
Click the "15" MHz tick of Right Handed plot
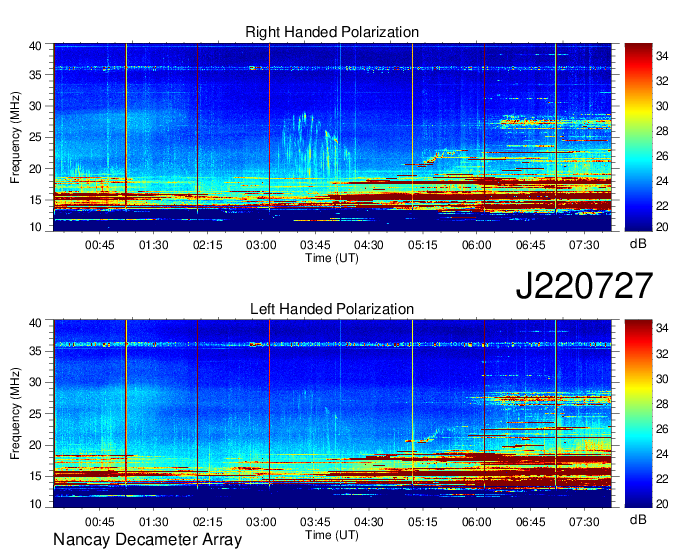pyautogui.click(x=35, y=200)
